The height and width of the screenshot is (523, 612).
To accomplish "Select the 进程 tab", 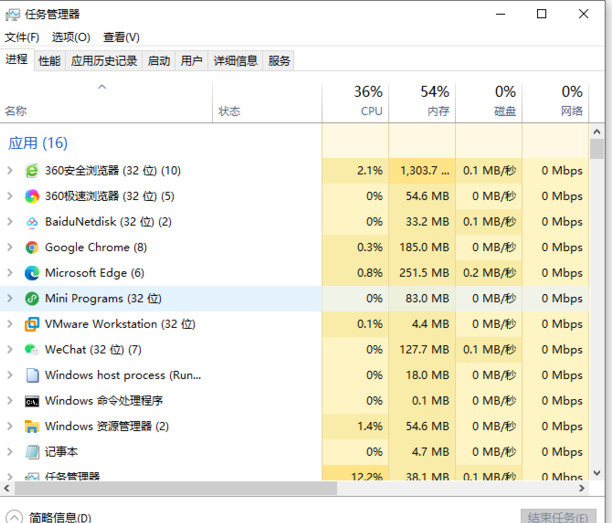I will (x=17, y=59).
